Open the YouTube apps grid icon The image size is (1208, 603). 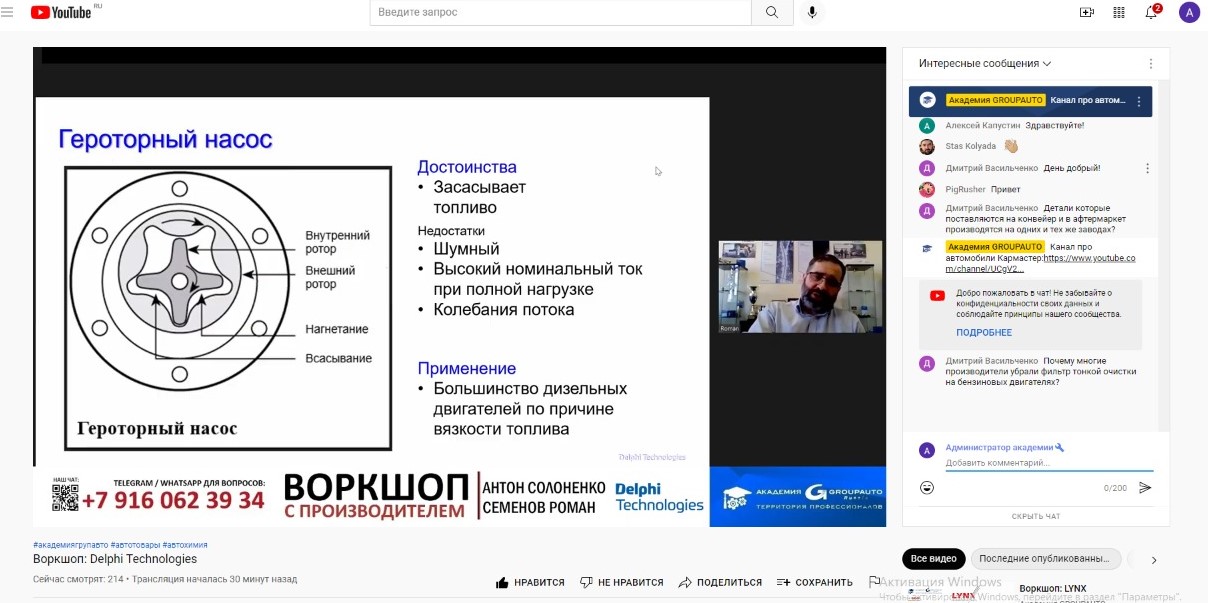tap(1119, 12)
